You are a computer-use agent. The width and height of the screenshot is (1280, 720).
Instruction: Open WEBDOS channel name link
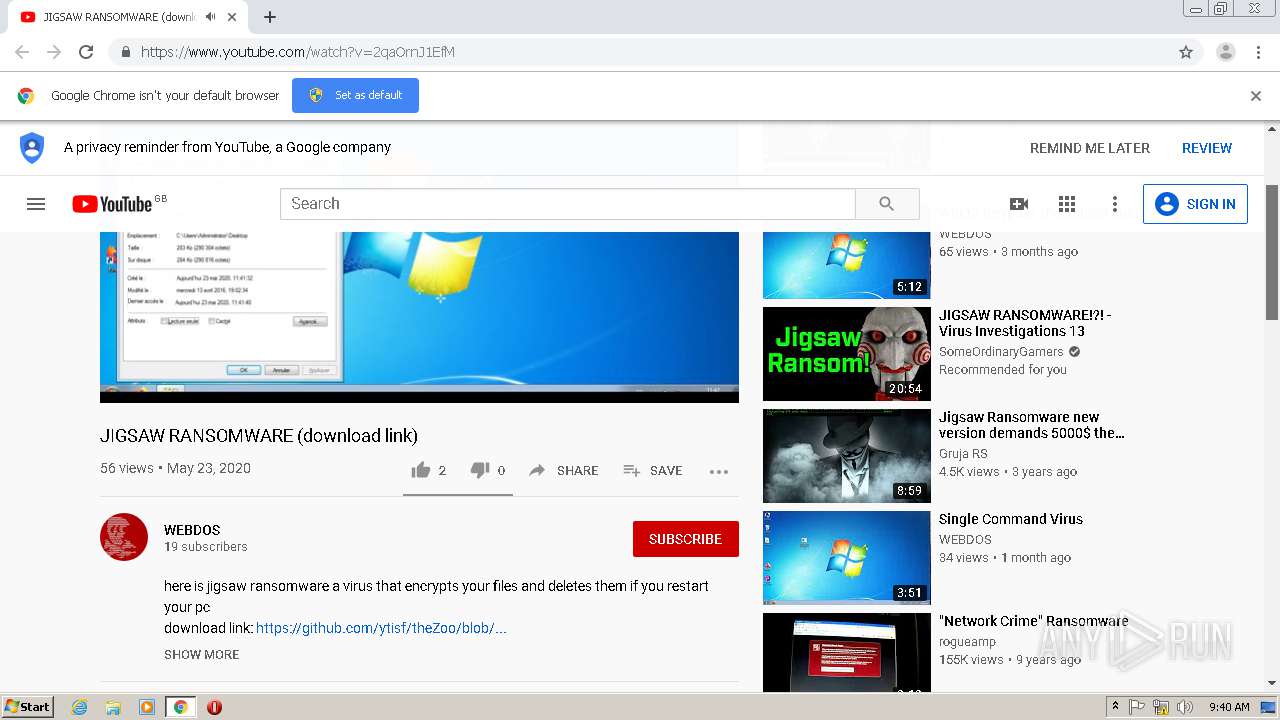coord(192,530)
